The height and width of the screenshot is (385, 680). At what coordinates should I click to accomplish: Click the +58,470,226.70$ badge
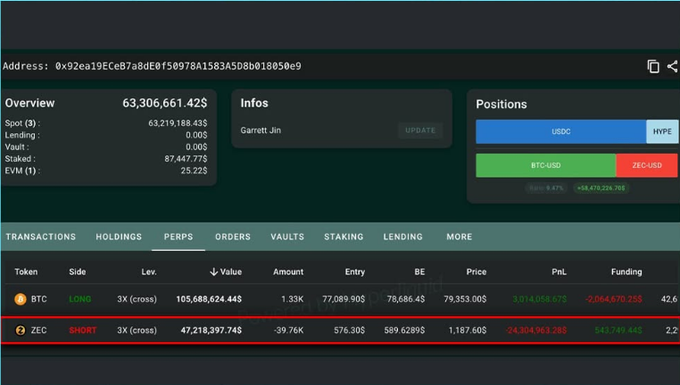(601, 188)
